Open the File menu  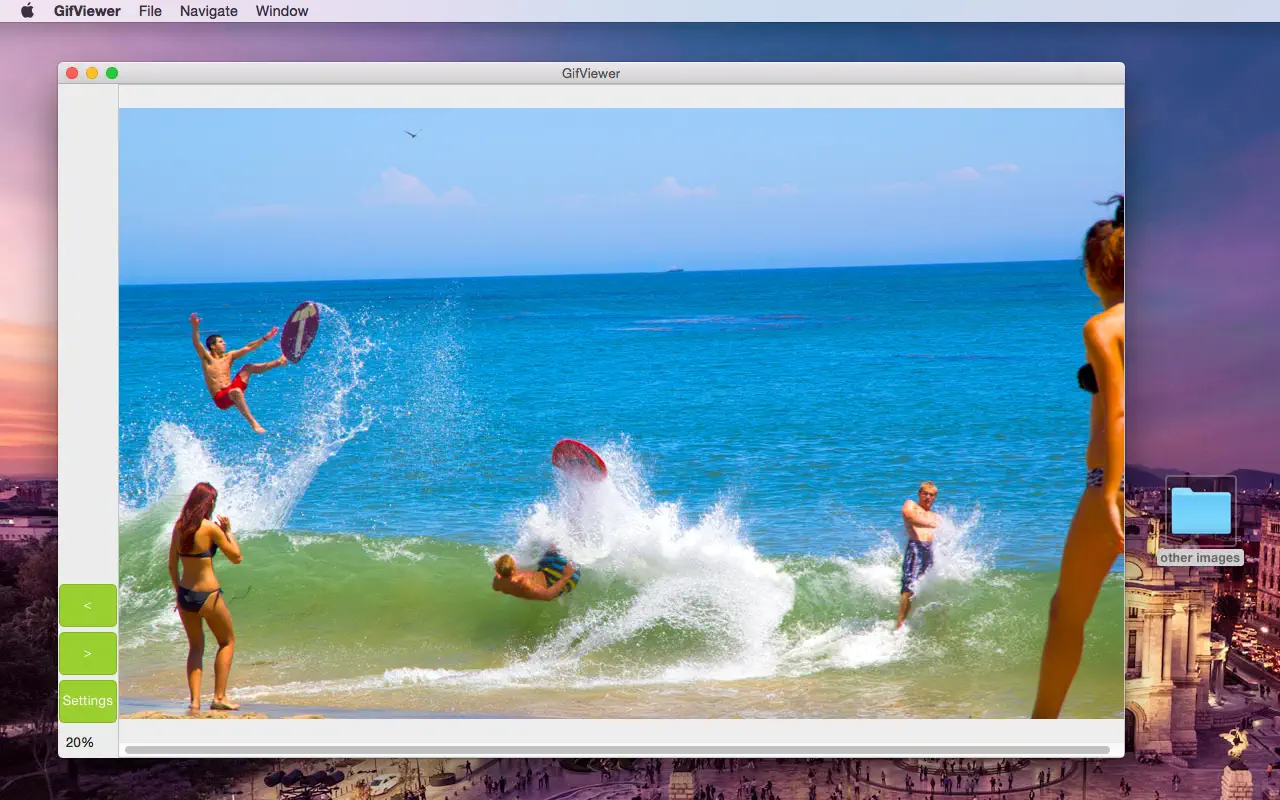150,11
